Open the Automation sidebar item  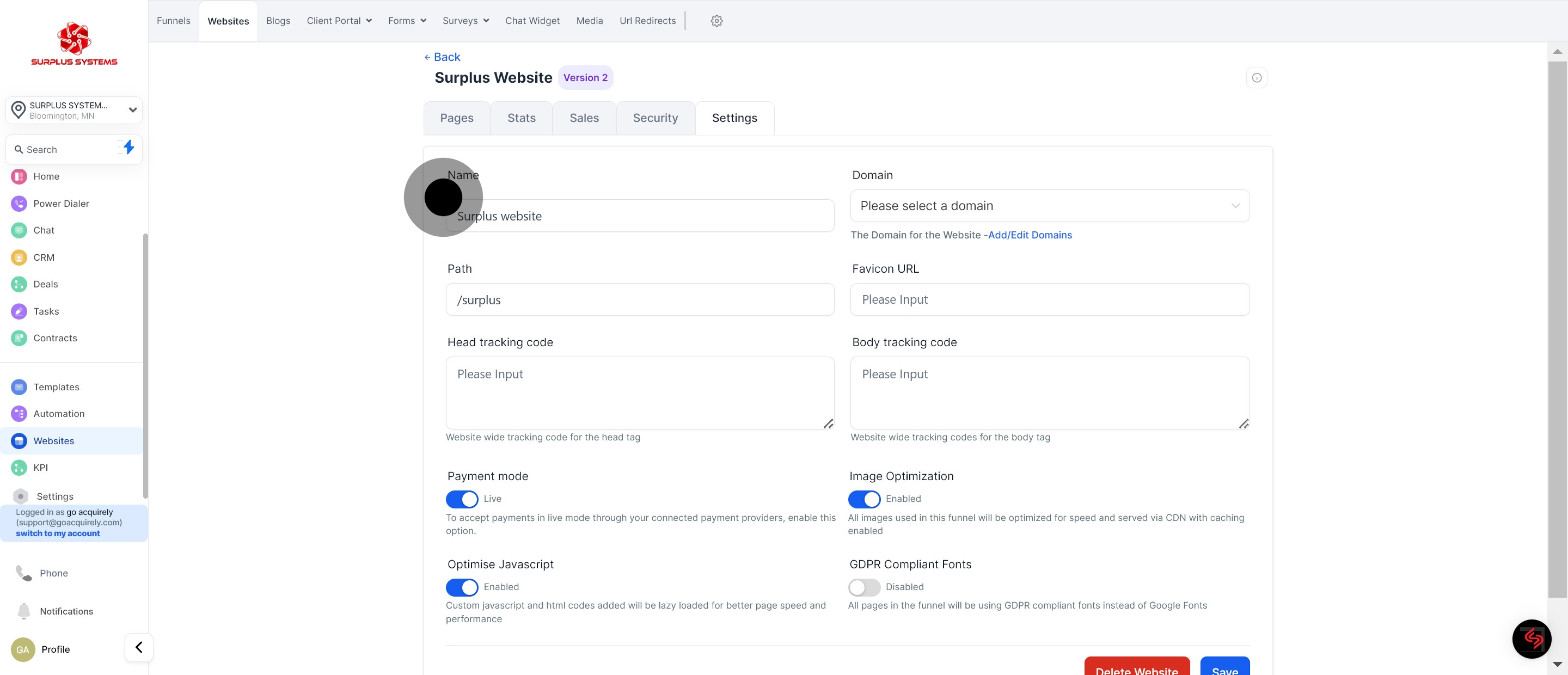tap(58, 414)
